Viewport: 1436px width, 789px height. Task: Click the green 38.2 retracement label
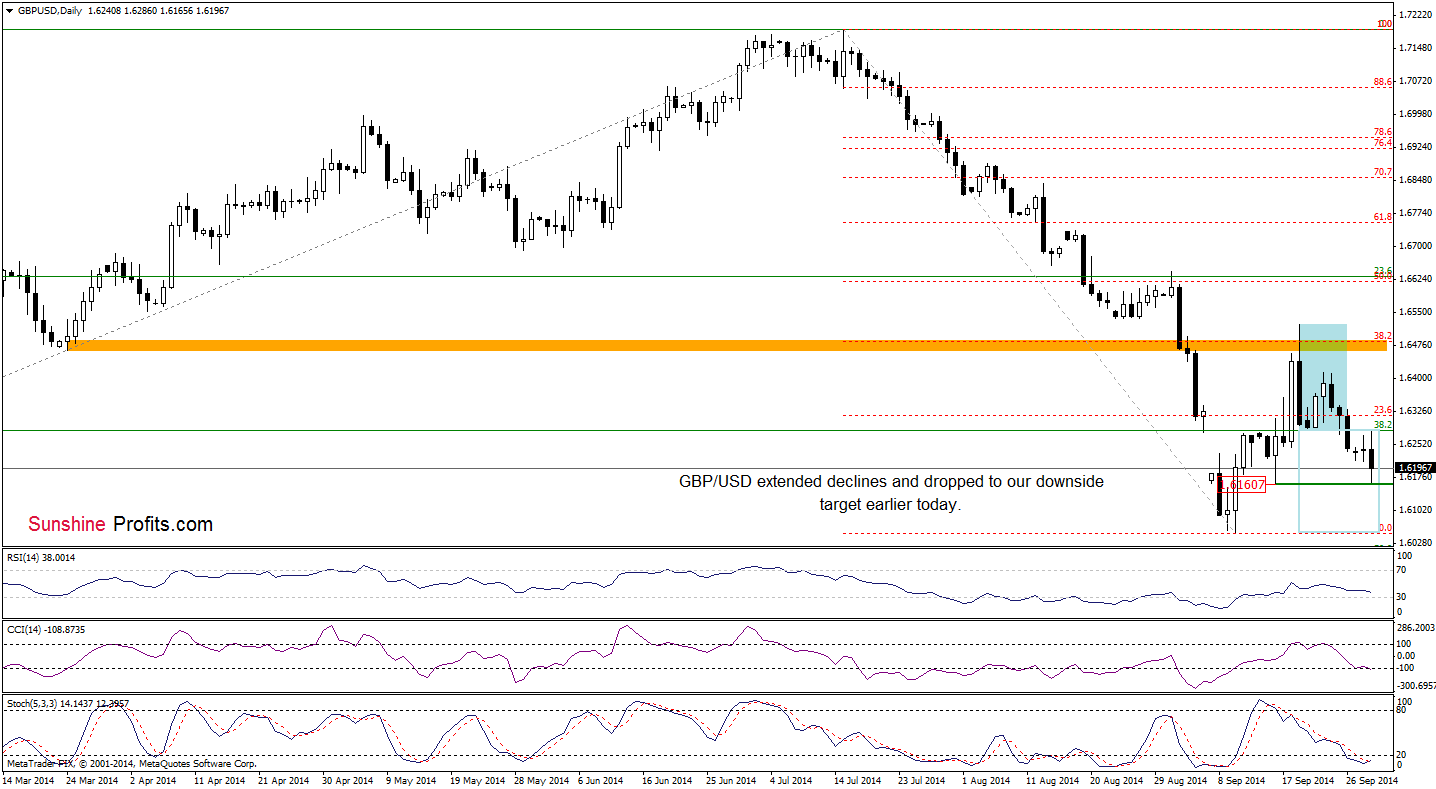coord(1383,424)
